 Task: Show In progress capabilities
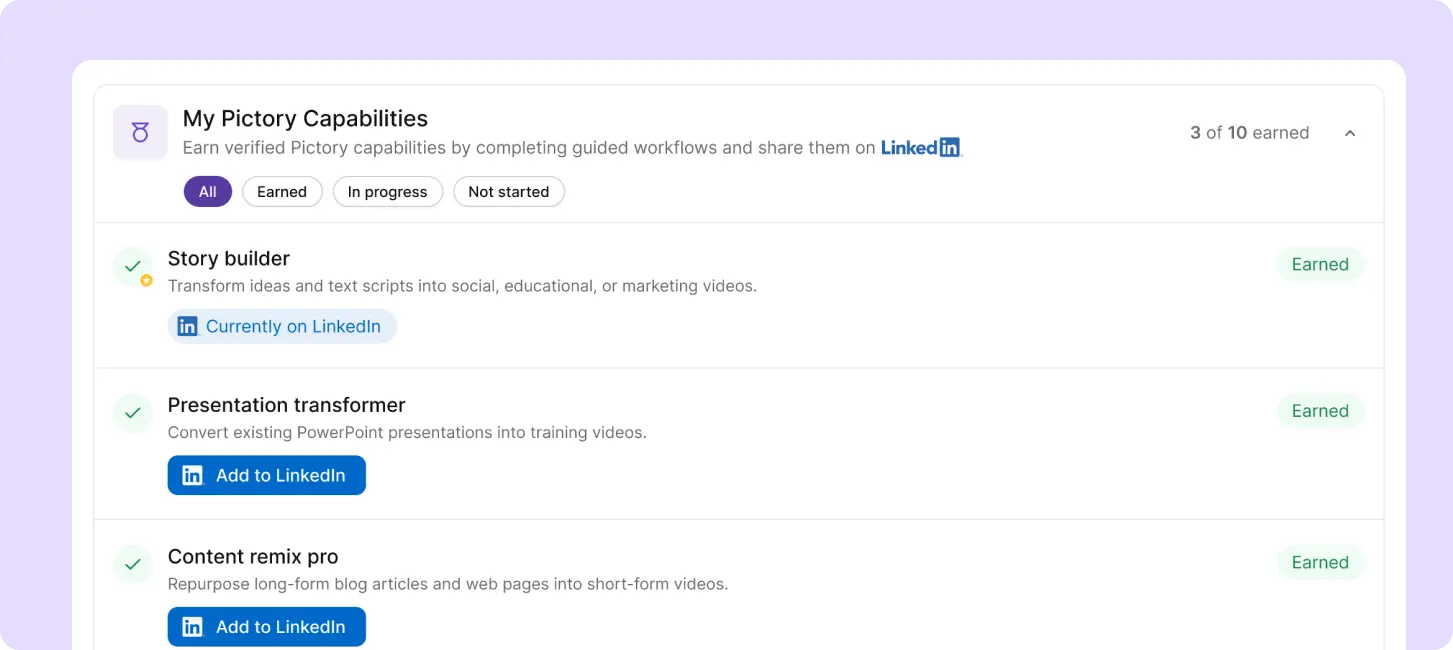387,192
